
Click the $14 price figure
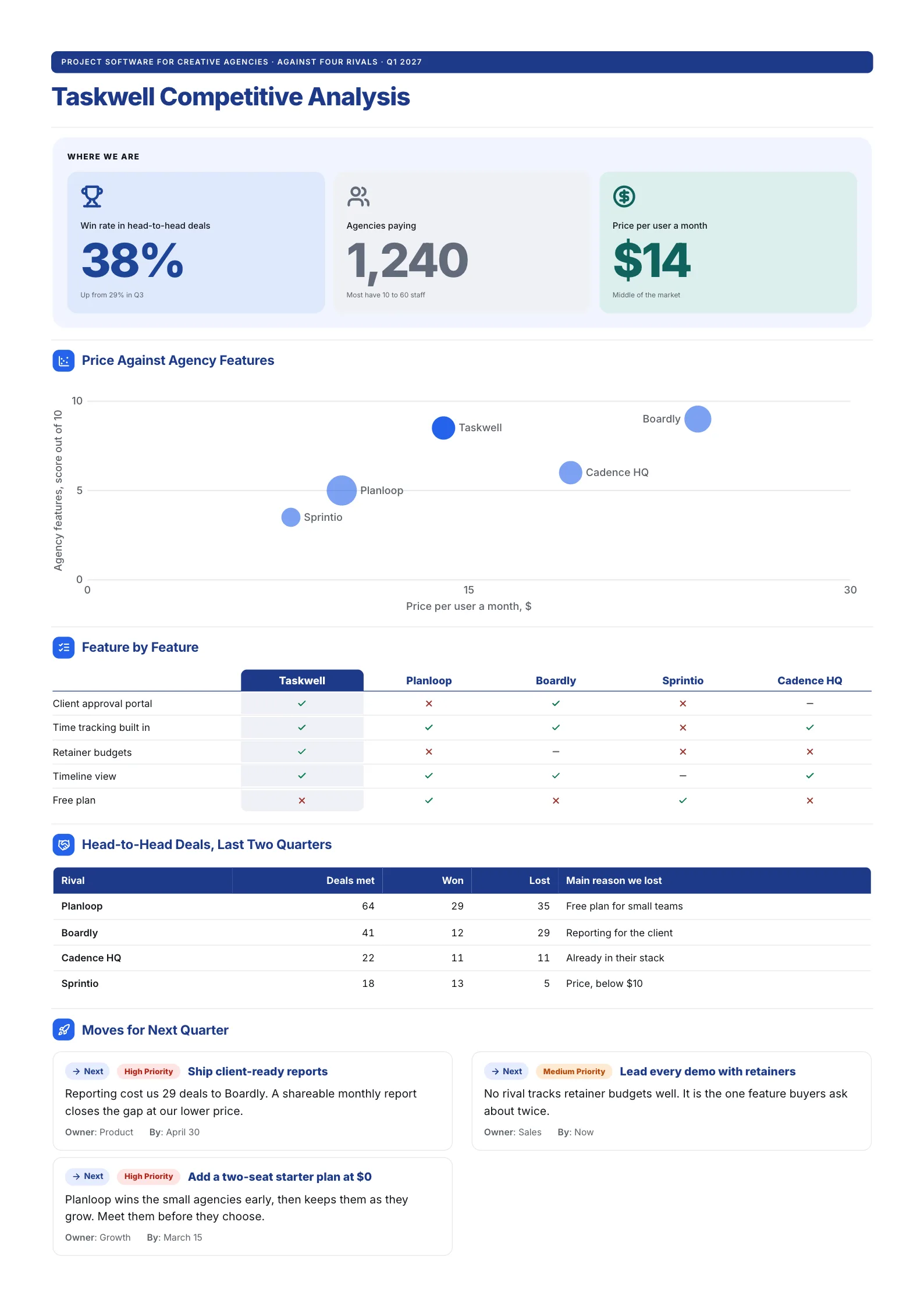pyautogui.click(x=652, y=260)
